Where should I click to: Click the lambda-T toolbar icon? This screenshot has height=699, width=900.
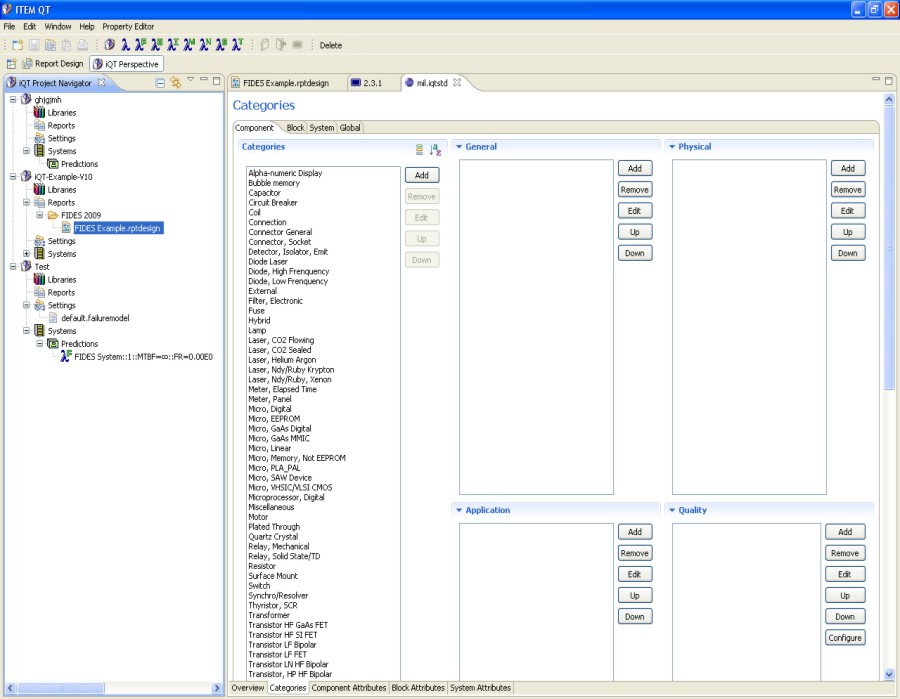click(x=237, y=45)
